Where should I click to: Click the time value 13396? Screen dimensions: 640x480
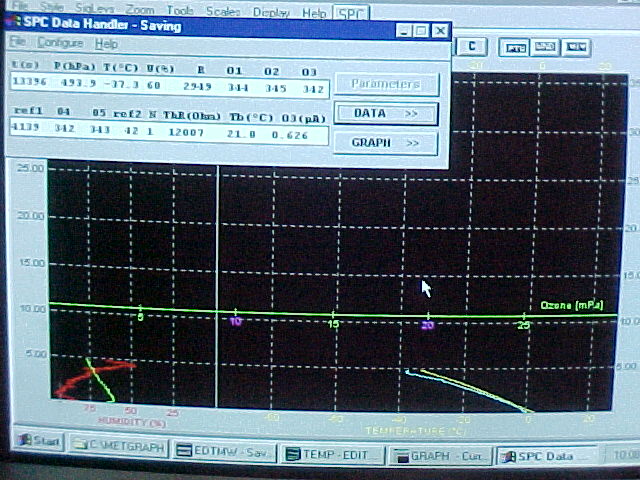pyautogui.click(x=29, y=82)
